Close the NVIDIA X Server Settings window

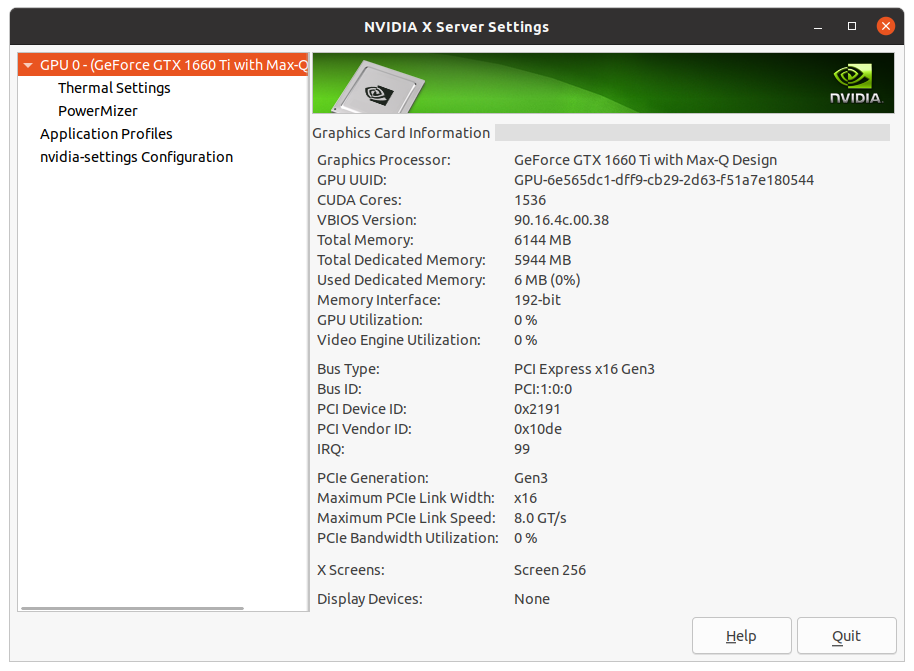point(885,26)
